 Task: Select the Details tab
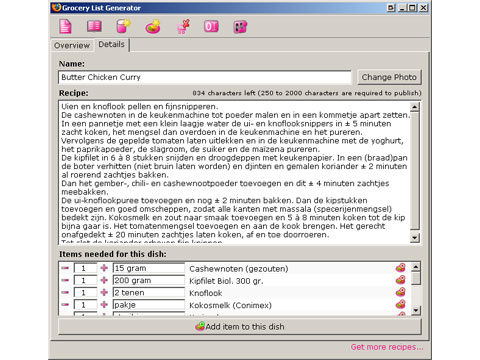click(112, 44)
